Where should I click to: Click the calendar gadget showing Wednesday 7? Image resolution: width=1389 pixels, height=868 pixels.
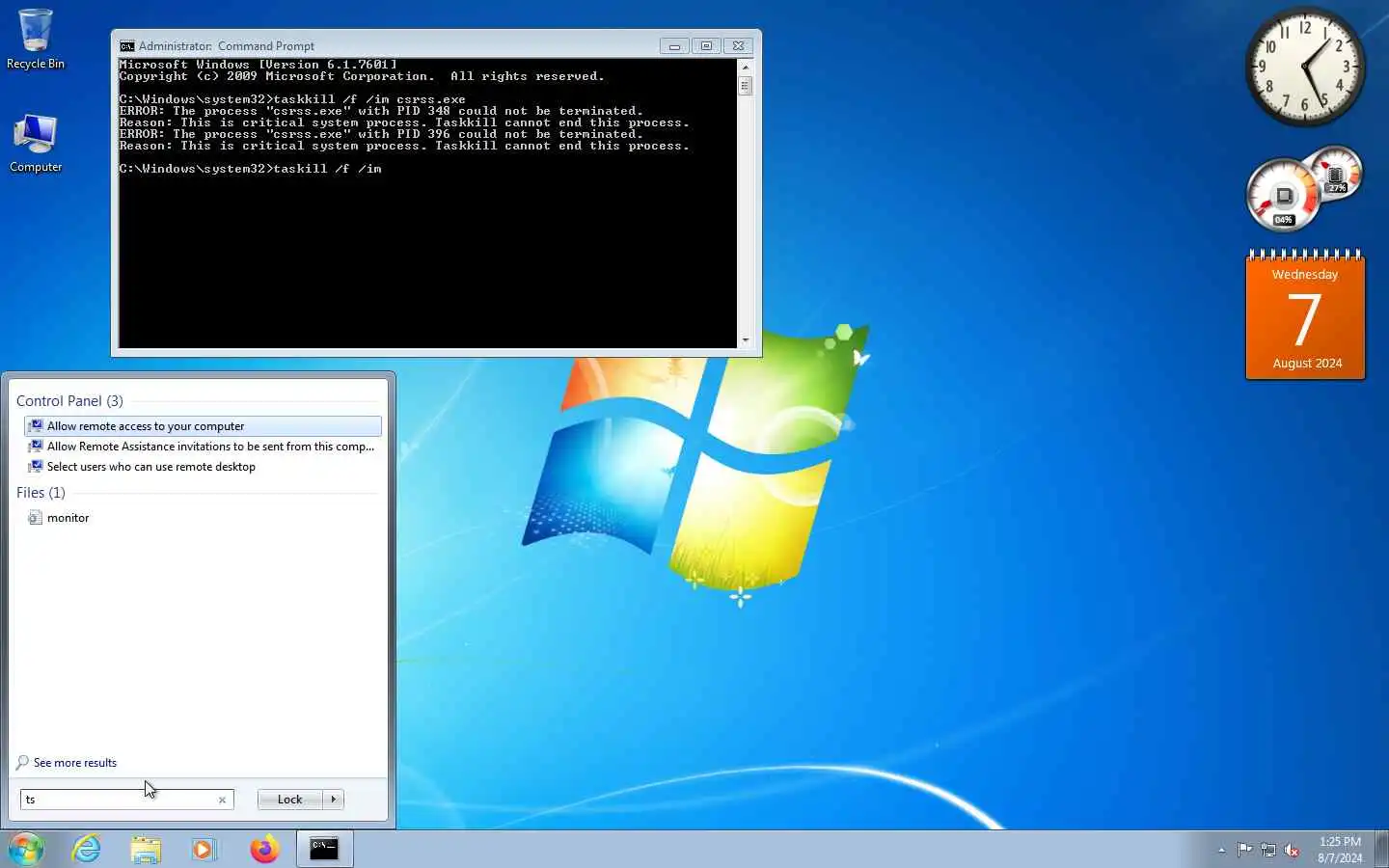click(x=1305, y=314)
